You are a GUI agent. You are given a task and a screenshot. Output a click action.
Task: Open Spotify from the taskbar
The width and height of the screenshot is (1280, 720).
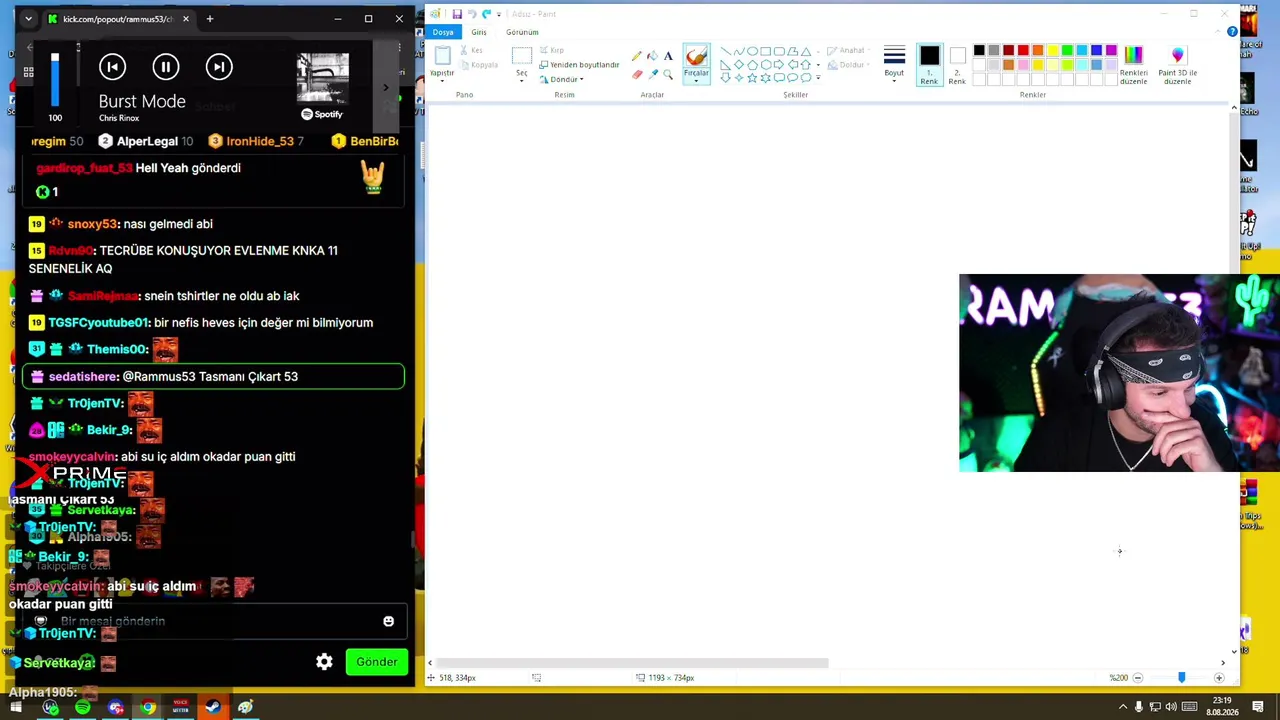click(x=83, y=707)
